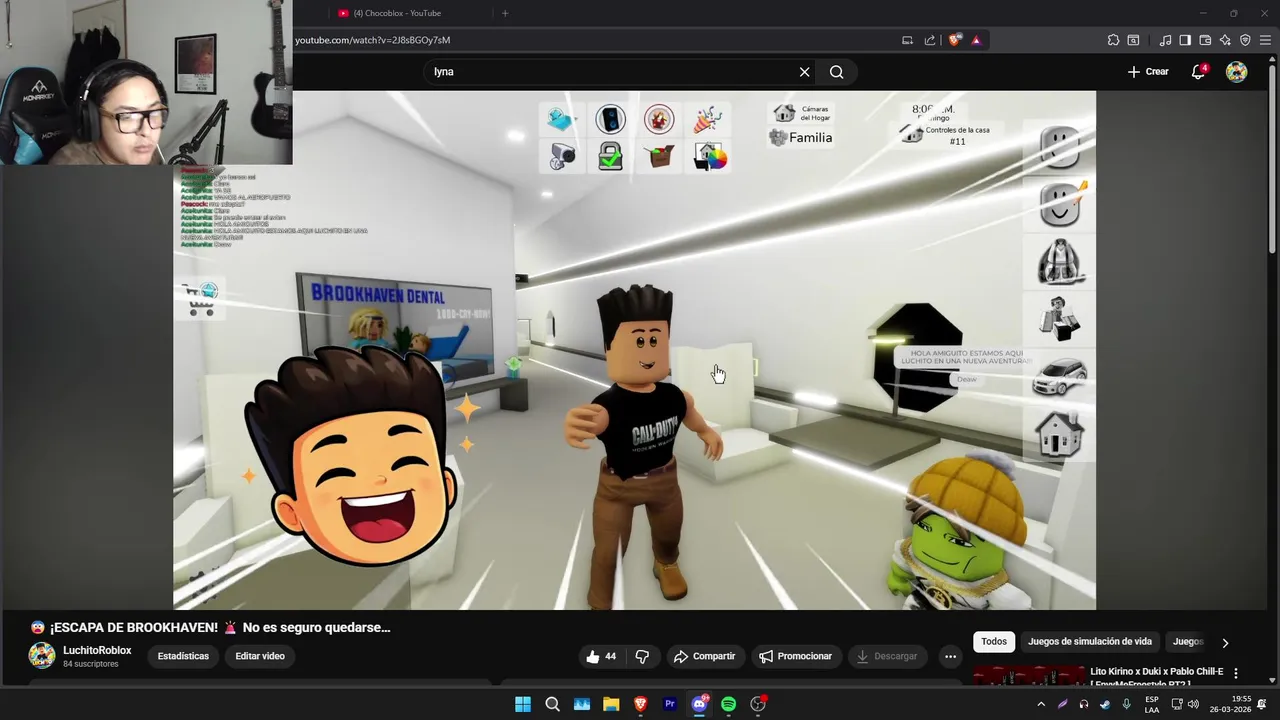Open Discord from taskbar
Image resolution: width=1280 pixels, height=720 pixels.
coord(699,704)
